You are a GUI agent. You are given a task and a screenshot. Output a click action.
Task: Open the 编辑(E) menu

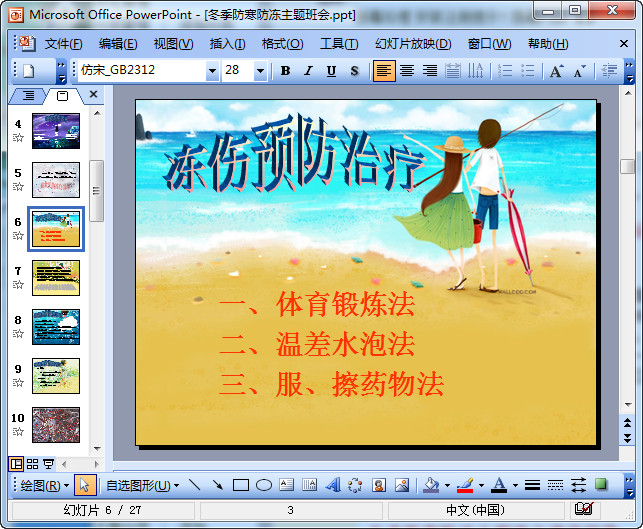click(x=118, y=43)
